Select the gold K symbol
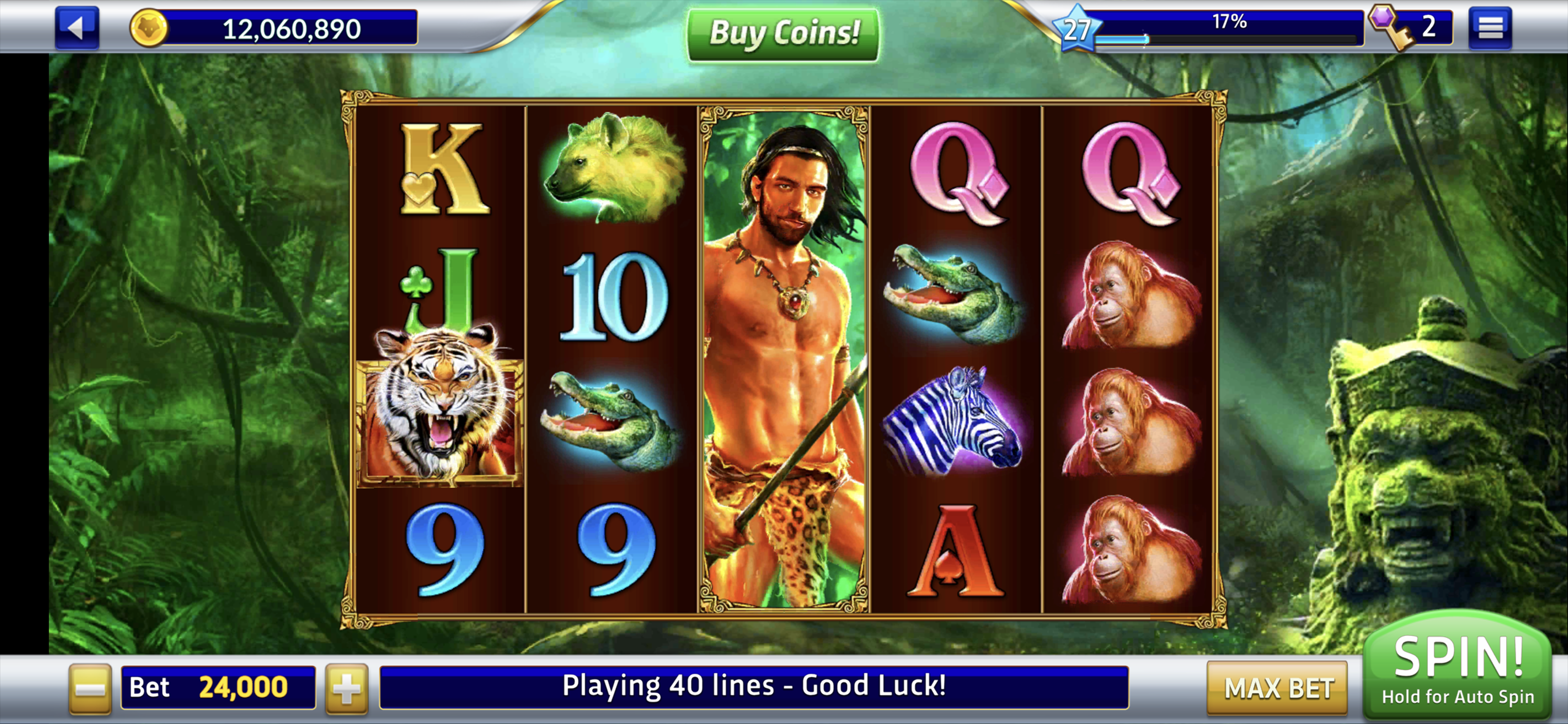The height and width of the screenshot is (724, 1568). click(443, 168)
